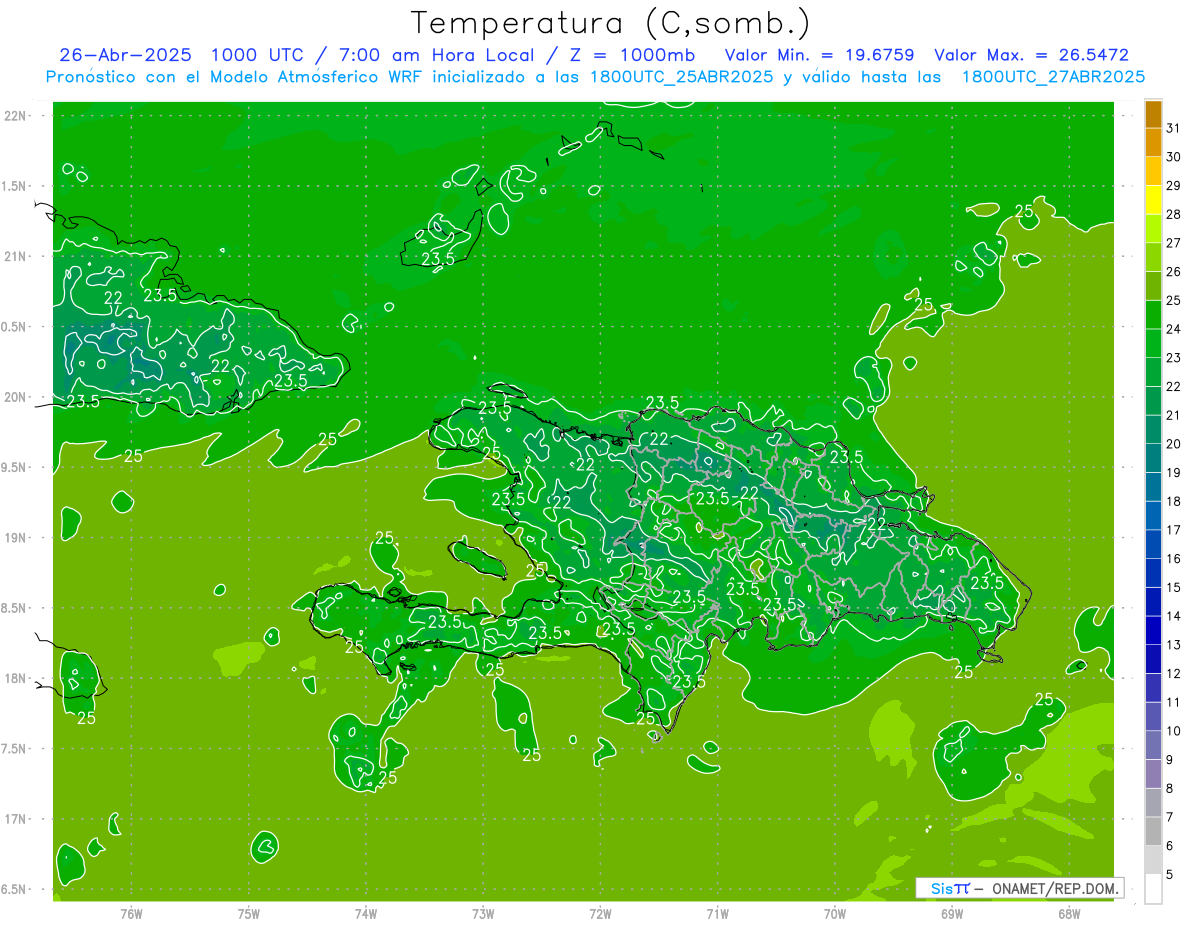Click the 20N latitude axis label
The image size is (1200, 927).
coord(15,397)
